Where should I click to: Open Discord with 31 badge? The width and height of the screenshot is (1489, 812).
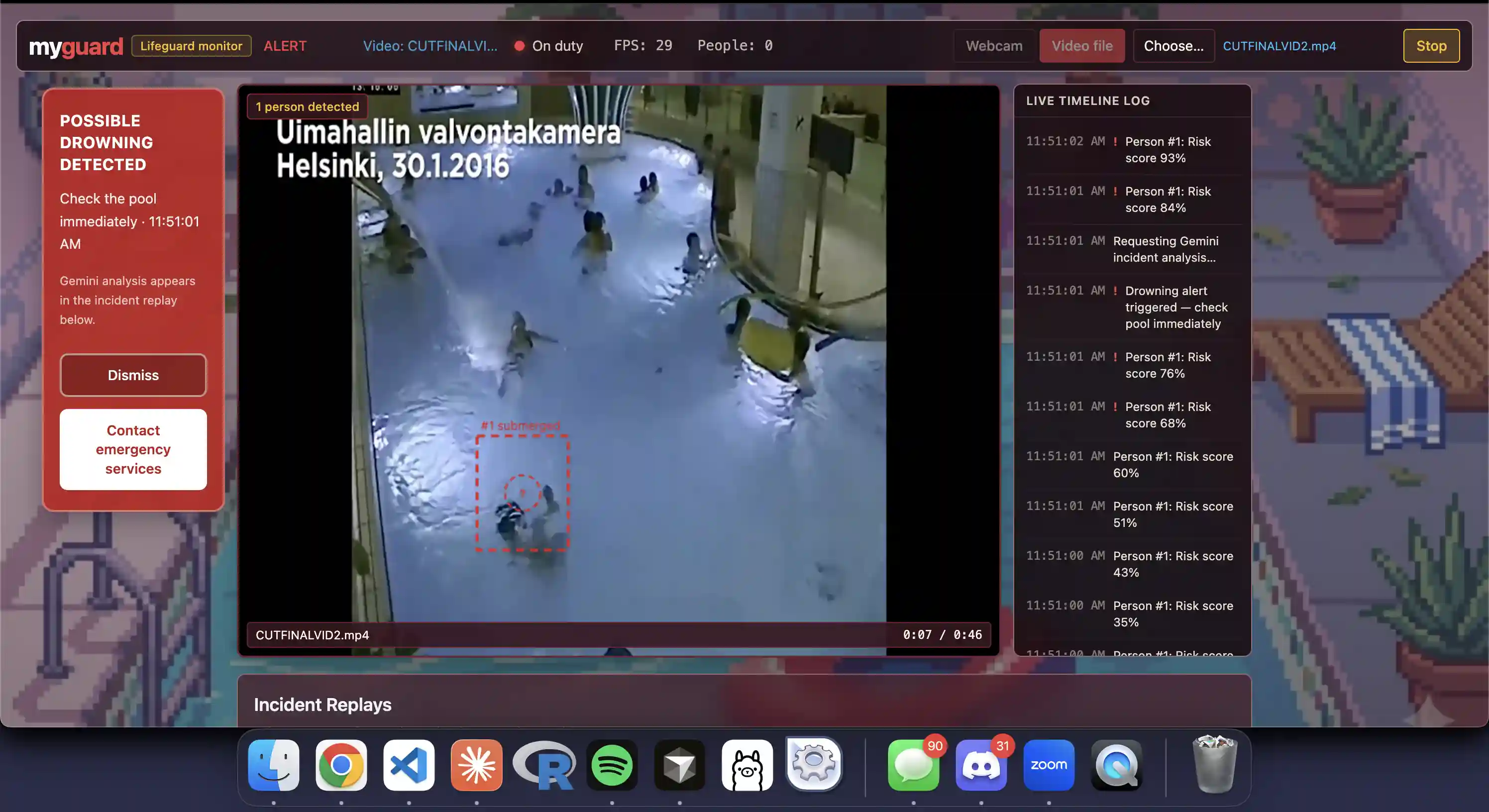pos(981,765)
